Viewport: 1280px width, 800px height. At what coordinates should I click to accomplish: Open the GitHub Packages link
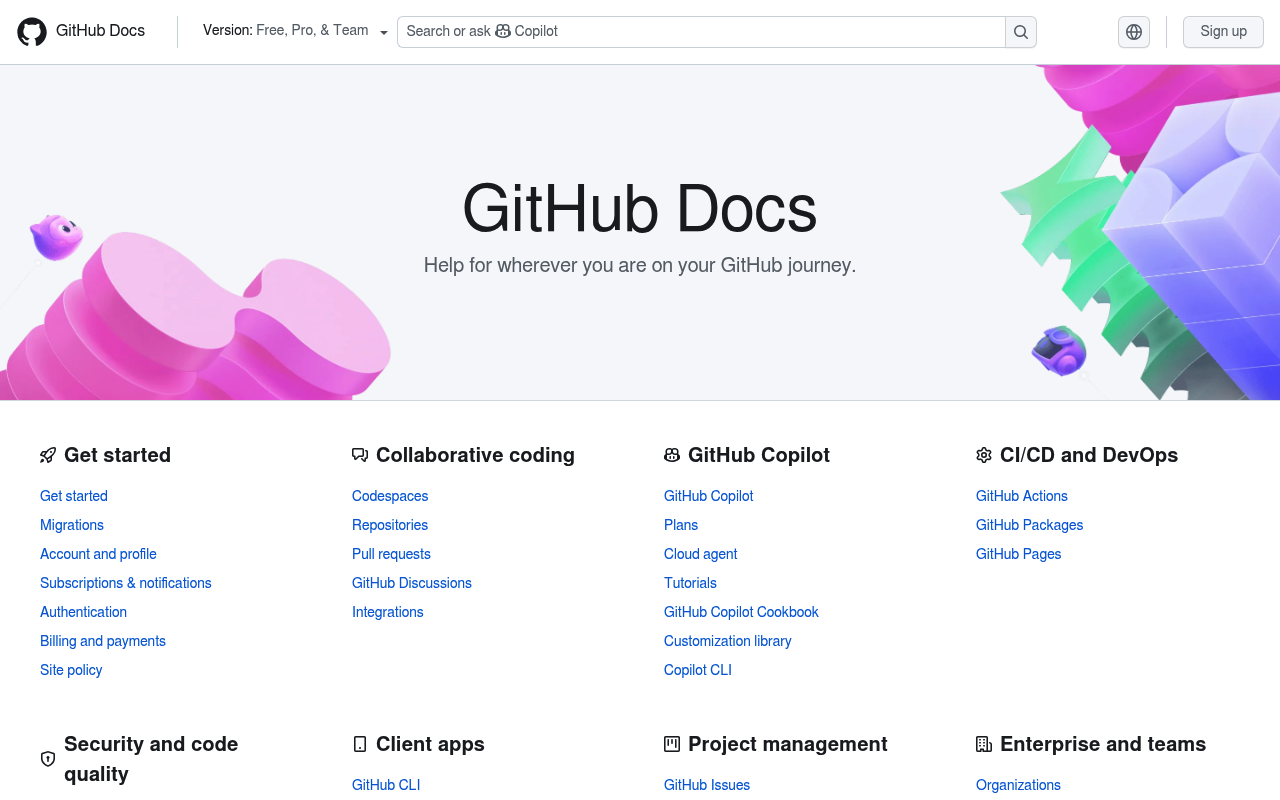click(x=1030, y=525)
